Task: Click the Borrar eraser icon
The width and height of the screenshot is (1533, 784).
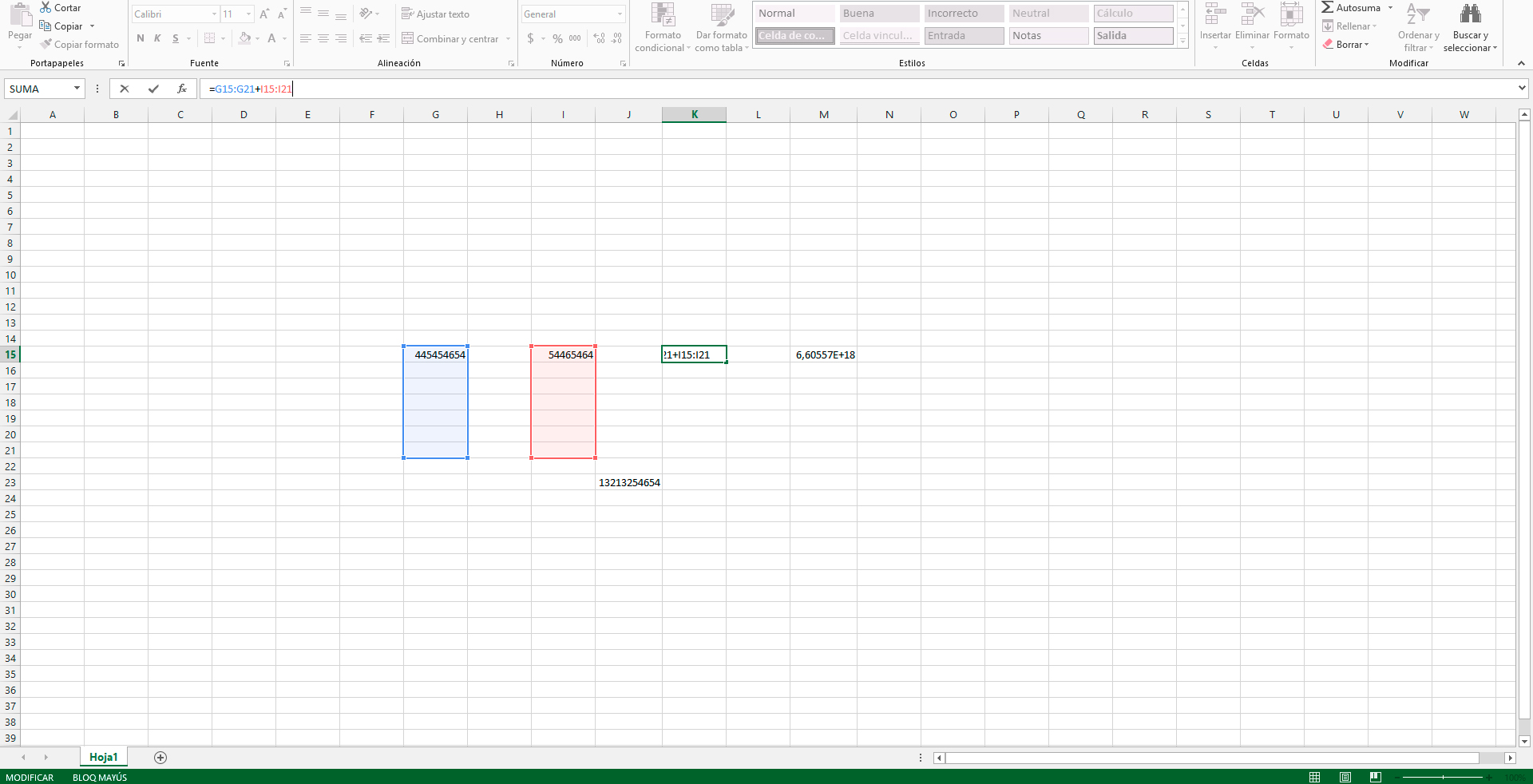Action: [1328, 45]
